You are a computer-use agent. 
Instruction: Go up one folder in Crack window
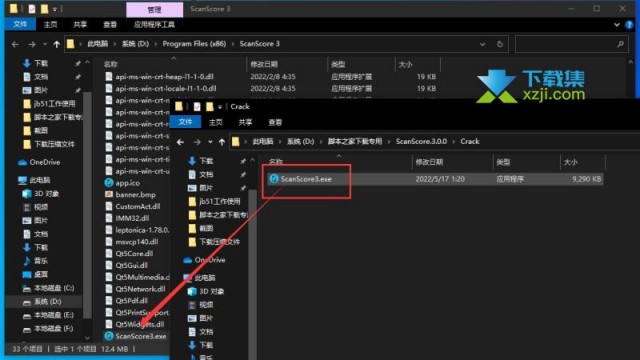click(222, 142)
